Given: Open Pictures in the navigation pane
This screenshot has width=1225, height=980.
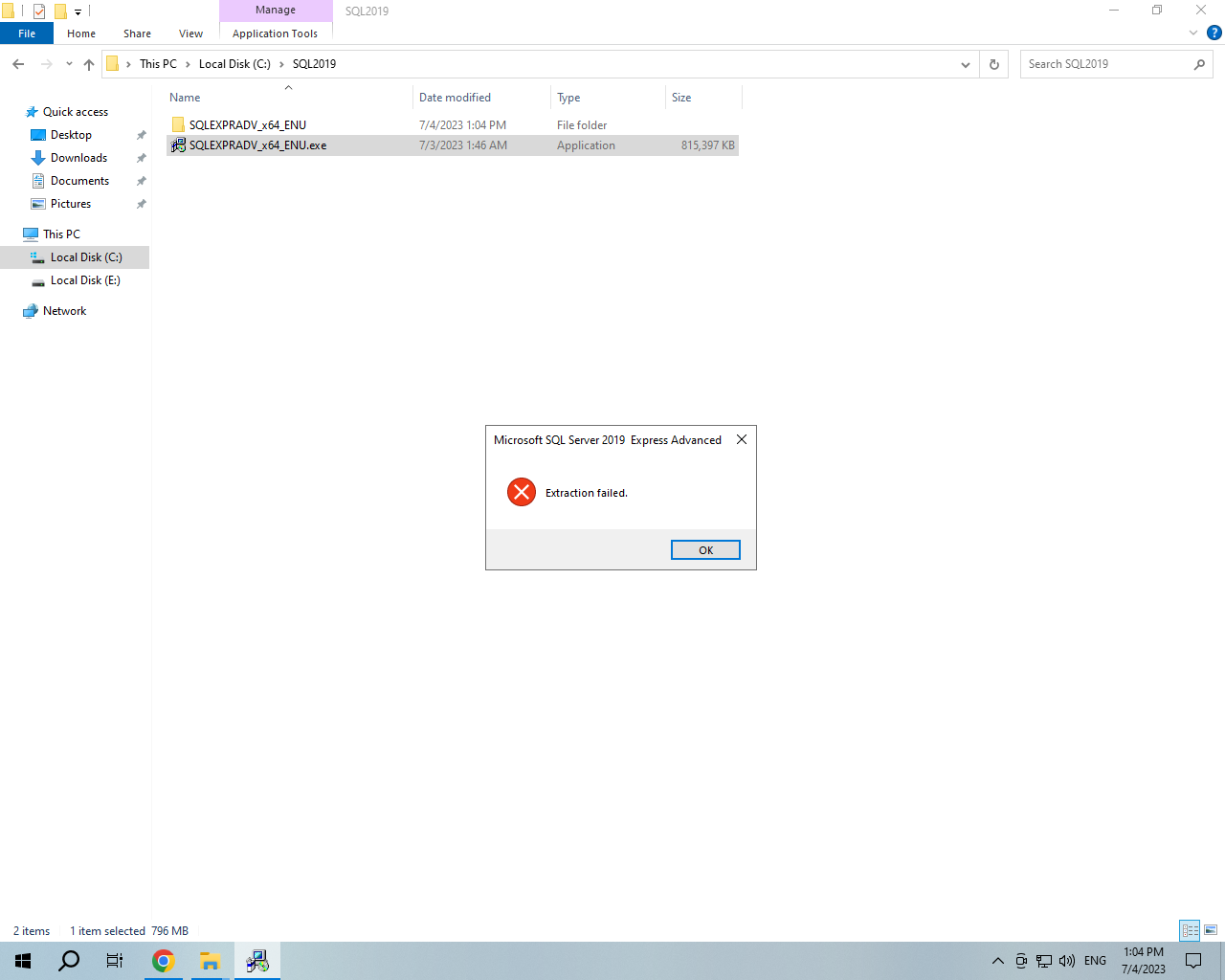Looking at the screenshot, I should [71, 204].
